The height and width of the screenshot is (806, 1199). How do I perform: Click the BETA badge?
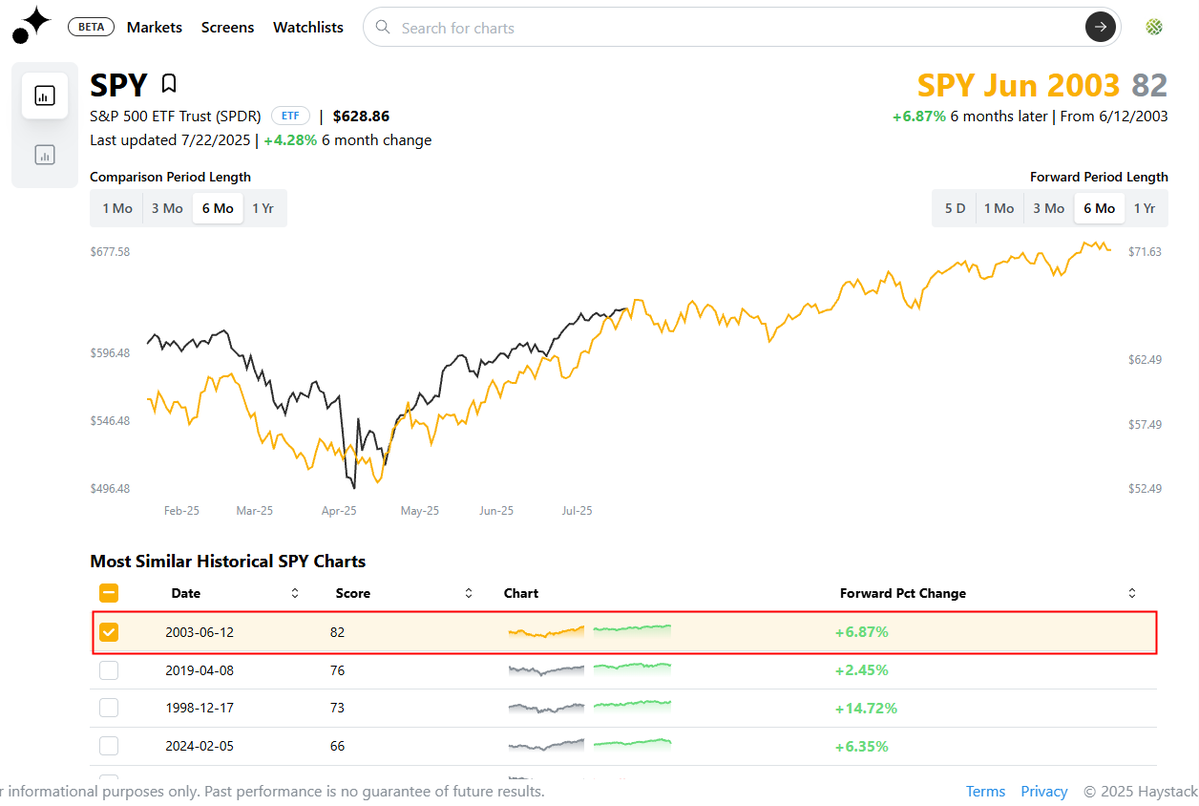coord(91,27)
